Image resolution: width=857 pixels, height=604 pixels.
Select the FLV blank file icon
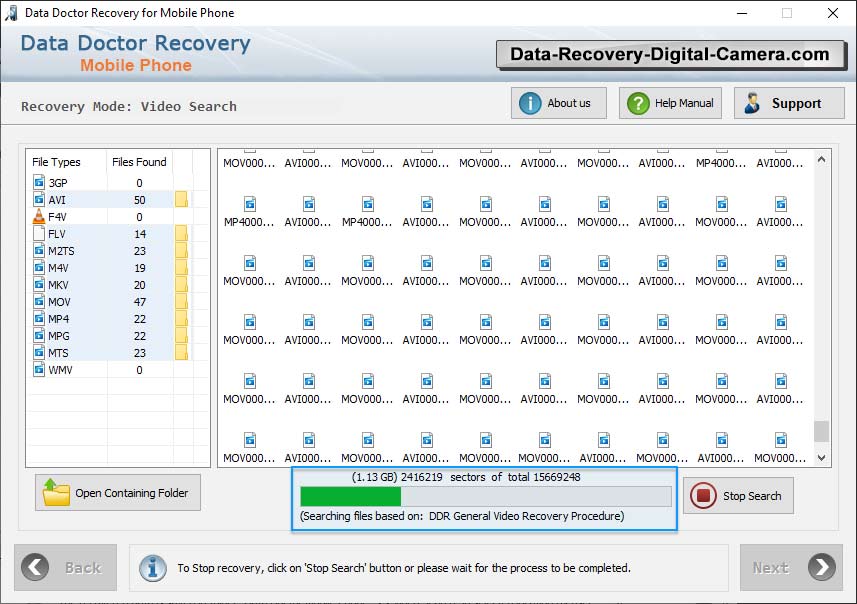click(39, 233)
